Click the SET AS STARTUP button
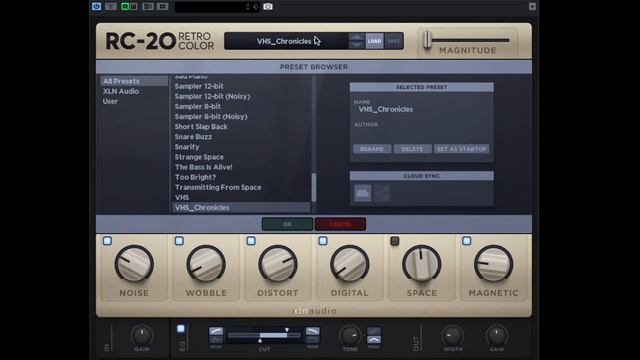The height and width of the screenshot is (360, 640). [x=461, y=149]
